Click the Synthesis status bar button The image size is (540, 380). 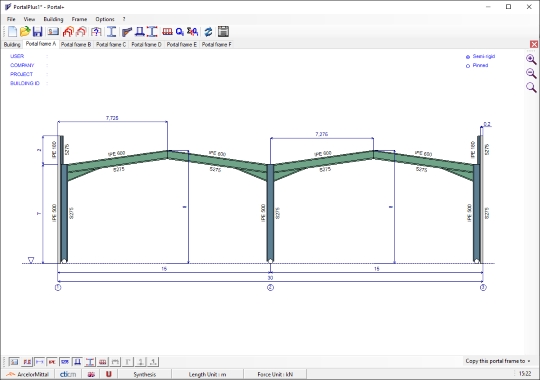(x=145, y=374)
